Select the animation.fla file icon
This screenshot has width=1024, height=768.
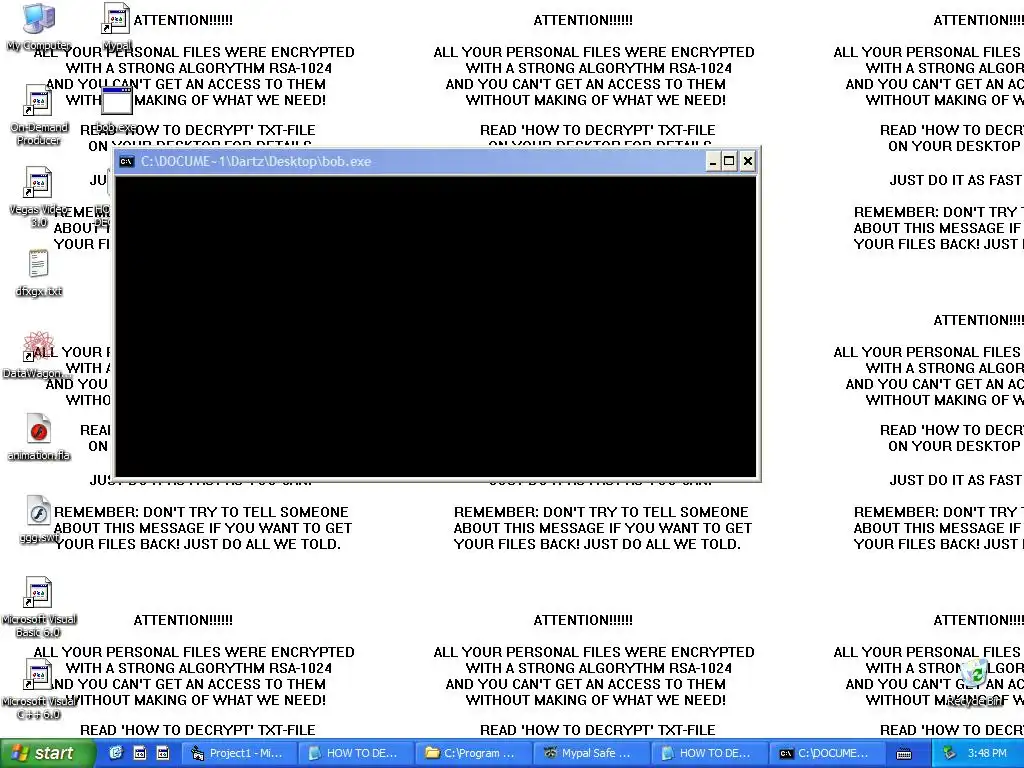coord(39,437)
